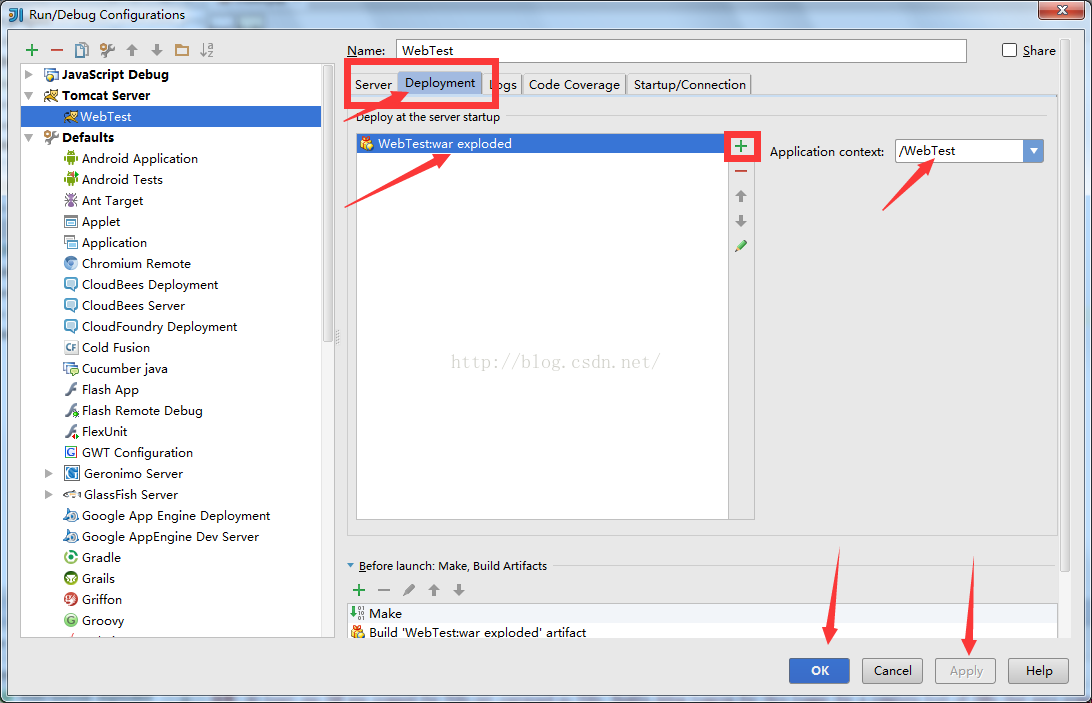This screenshot has width=1092, height=703.
Task: Open the Startup/Connection tab
Action: (x=689, y=84)
